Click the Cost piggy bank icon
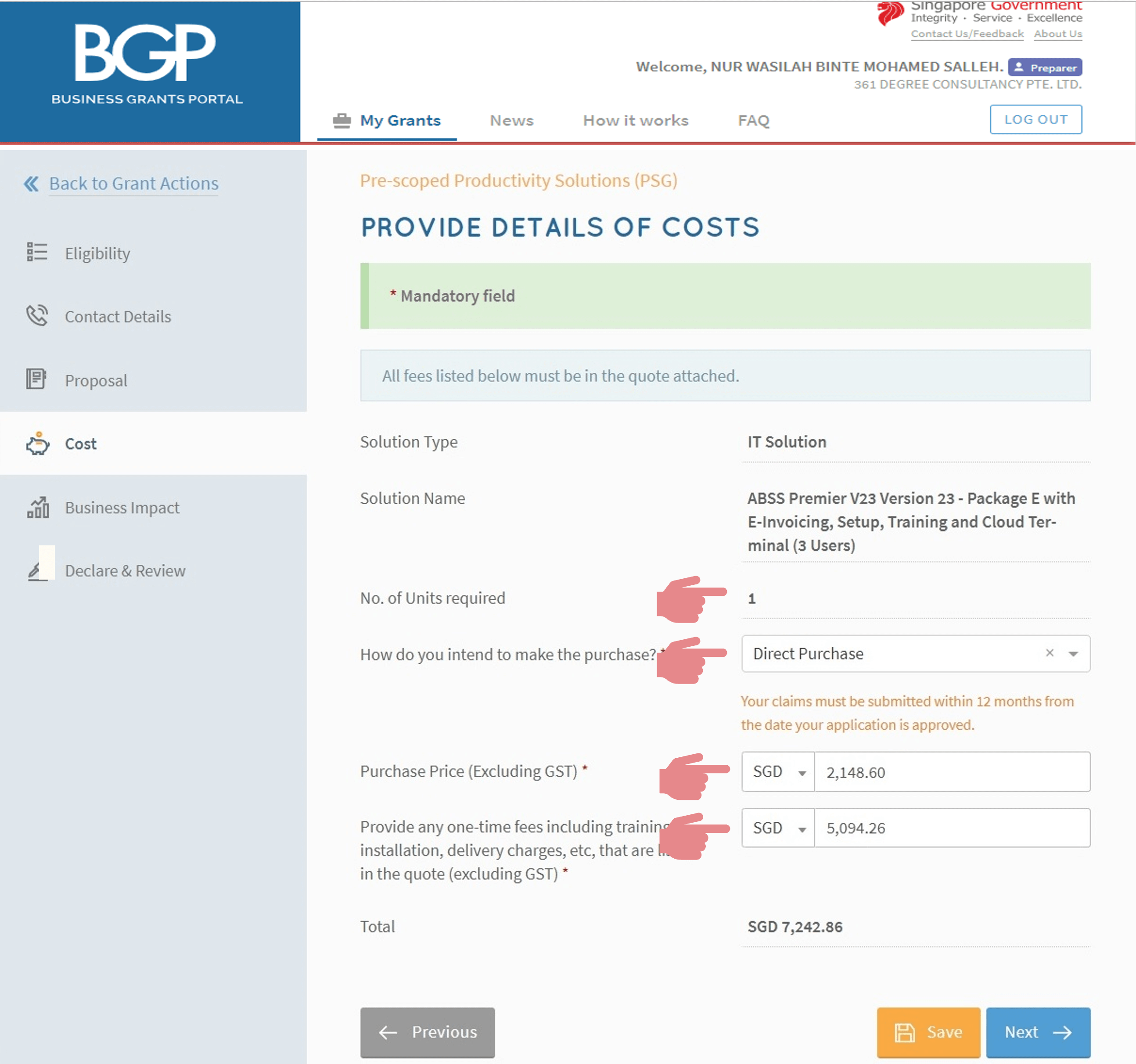Screen dimensions: 1136x1064 tap(38, 443)
